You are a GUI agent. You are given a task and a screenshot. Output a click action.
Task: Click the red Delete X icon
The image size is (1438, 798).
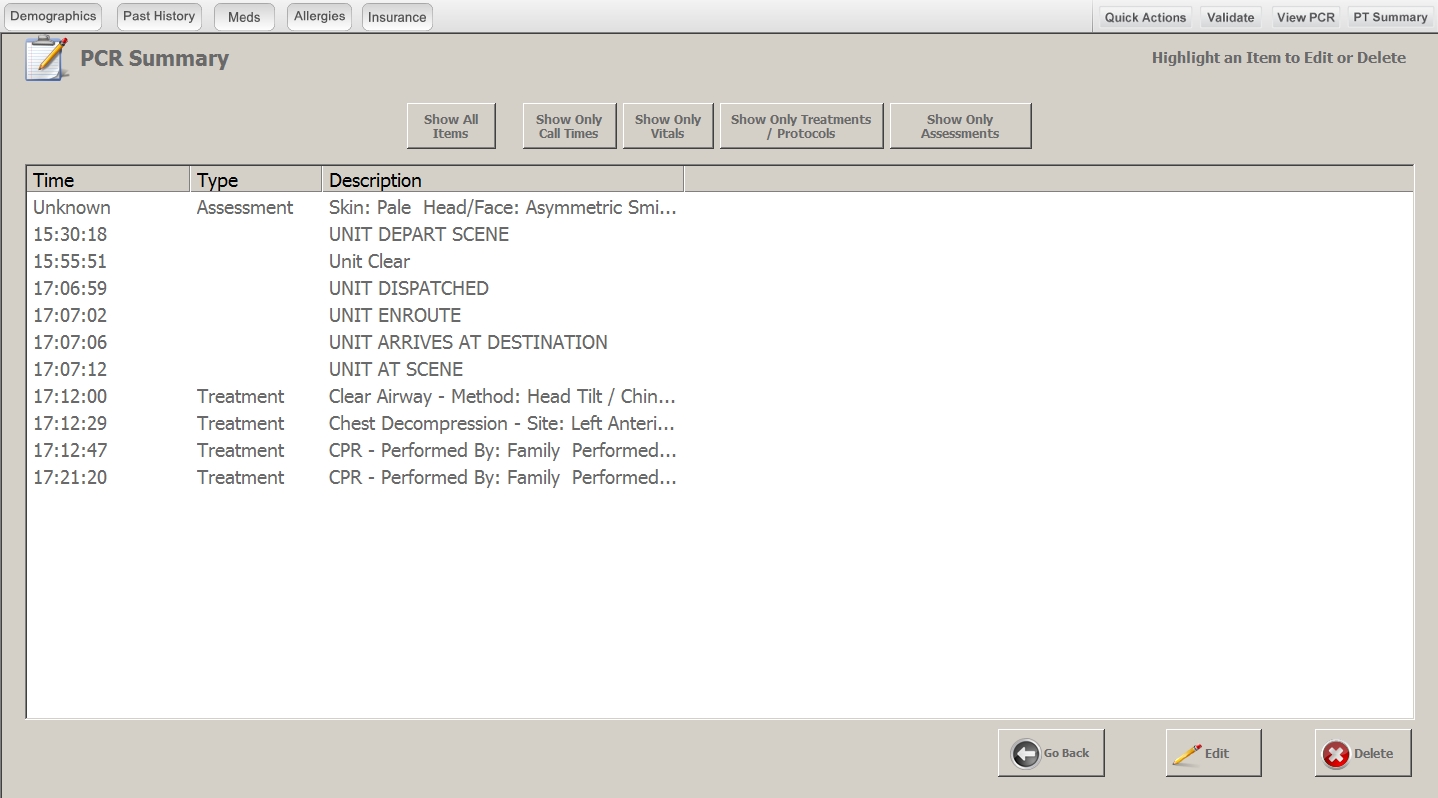[1336, 755]
